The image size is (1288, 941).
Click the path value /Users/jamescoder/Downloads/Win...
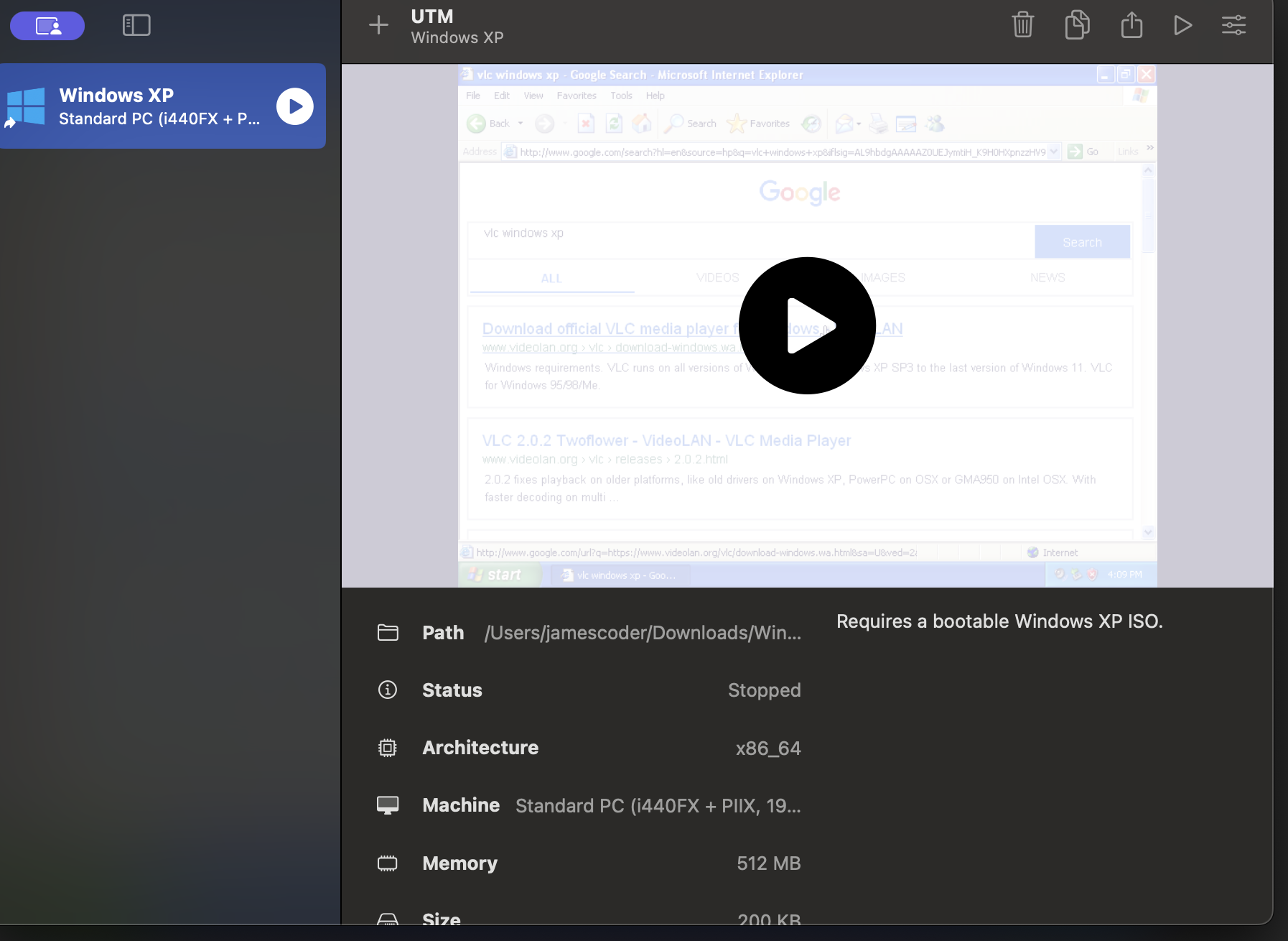coord(643,633)
